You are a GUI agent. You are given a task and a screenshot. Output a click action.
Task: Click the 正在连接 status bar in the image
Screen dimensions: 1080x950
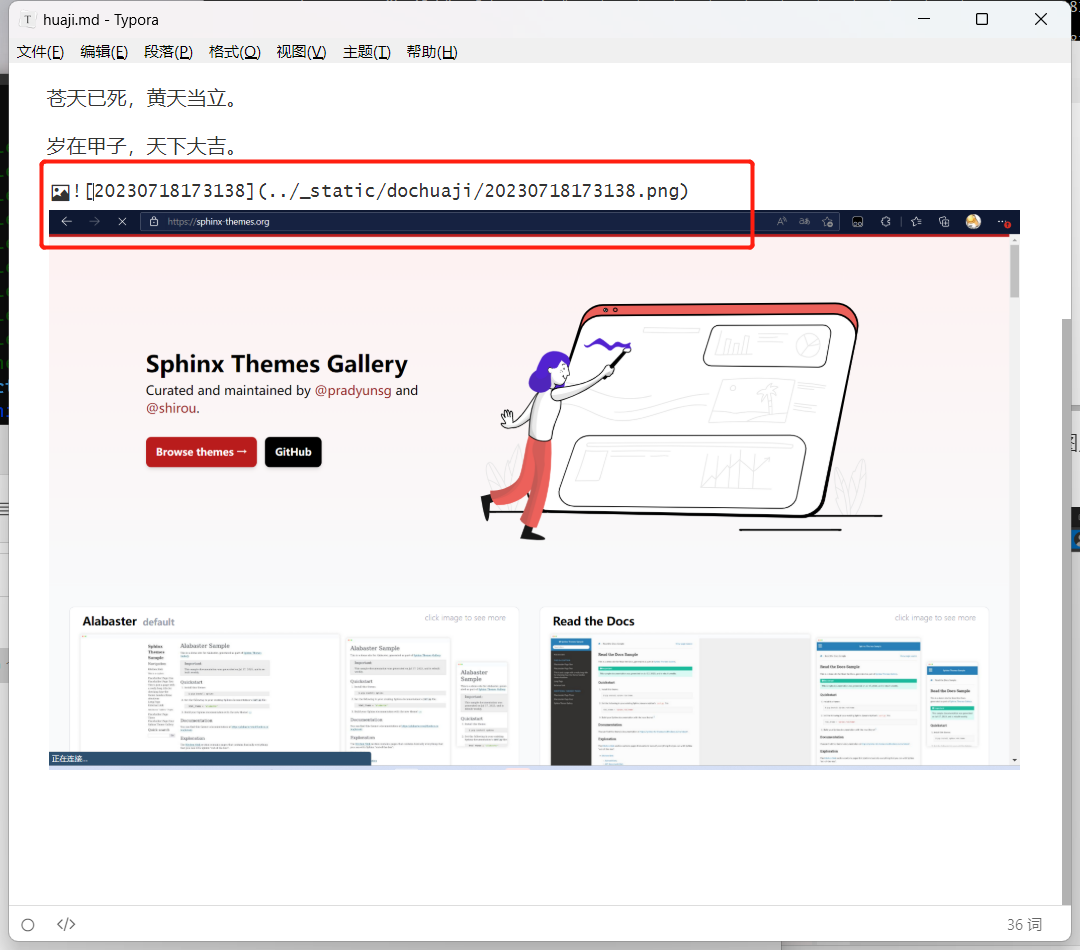[x=209, y=758]
